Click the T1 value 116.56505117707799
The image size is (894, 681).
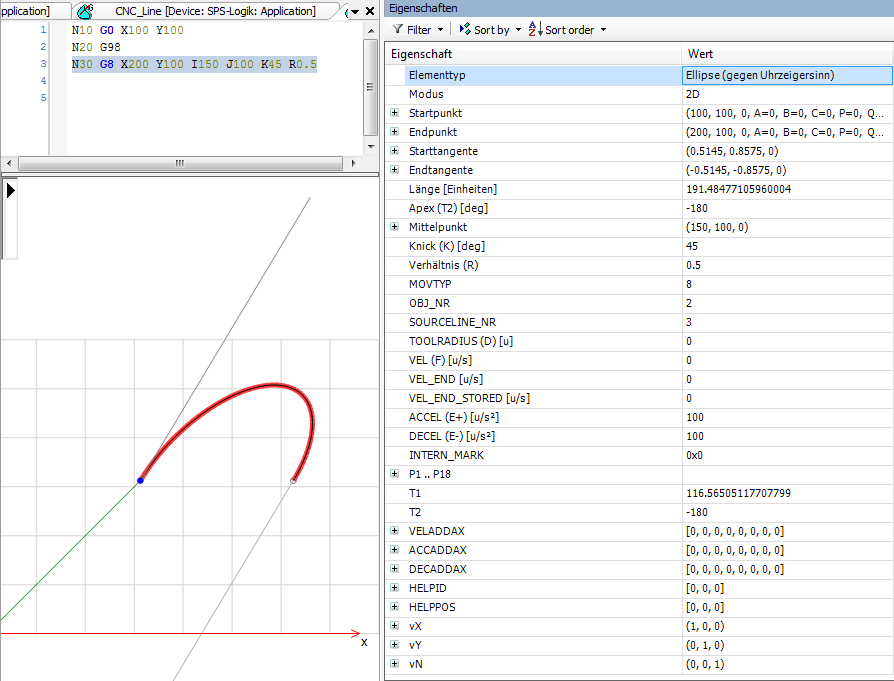tap(787, 493)
